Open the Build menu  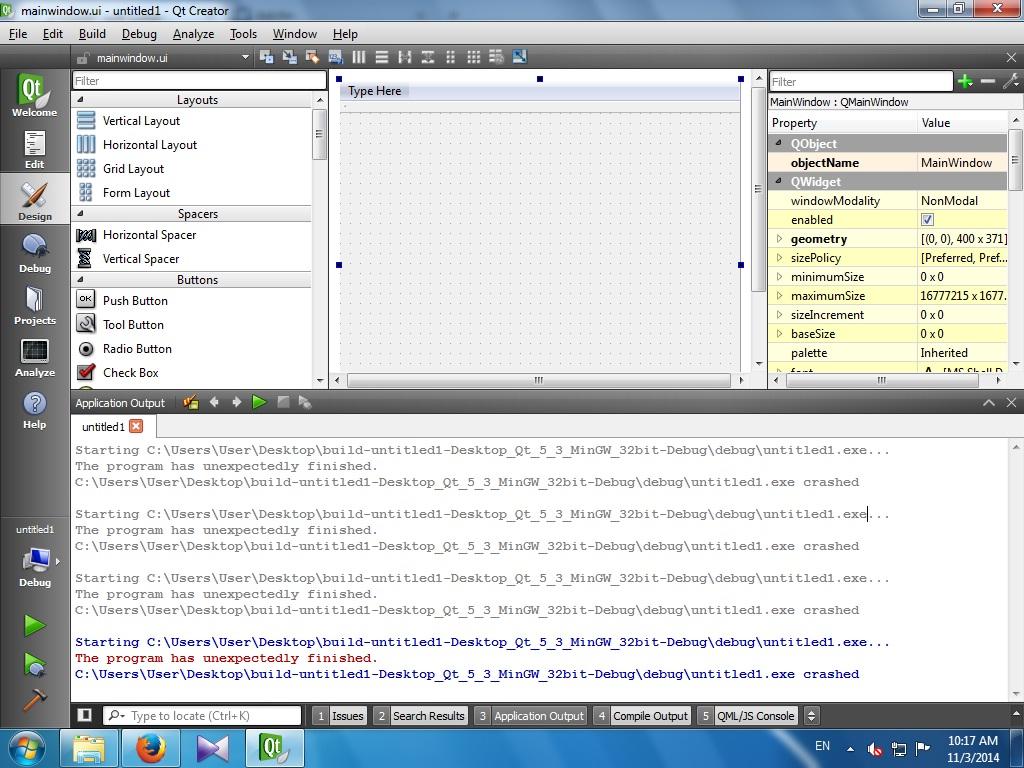[92, 34]
